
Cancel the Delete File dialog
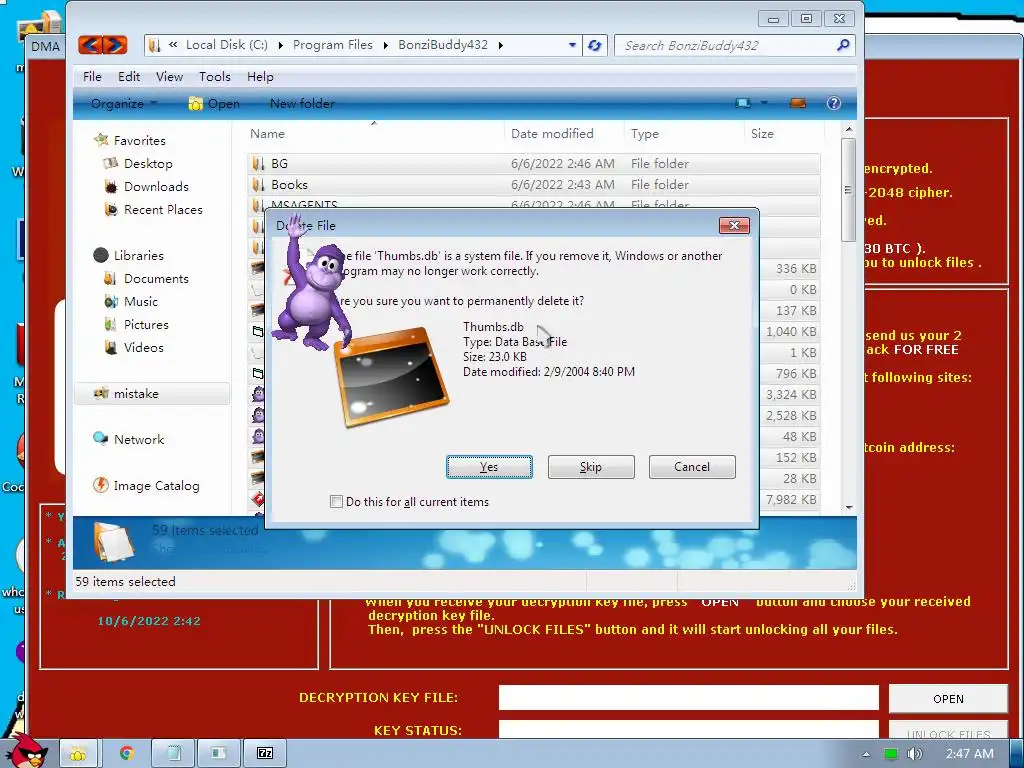(692, 467)
